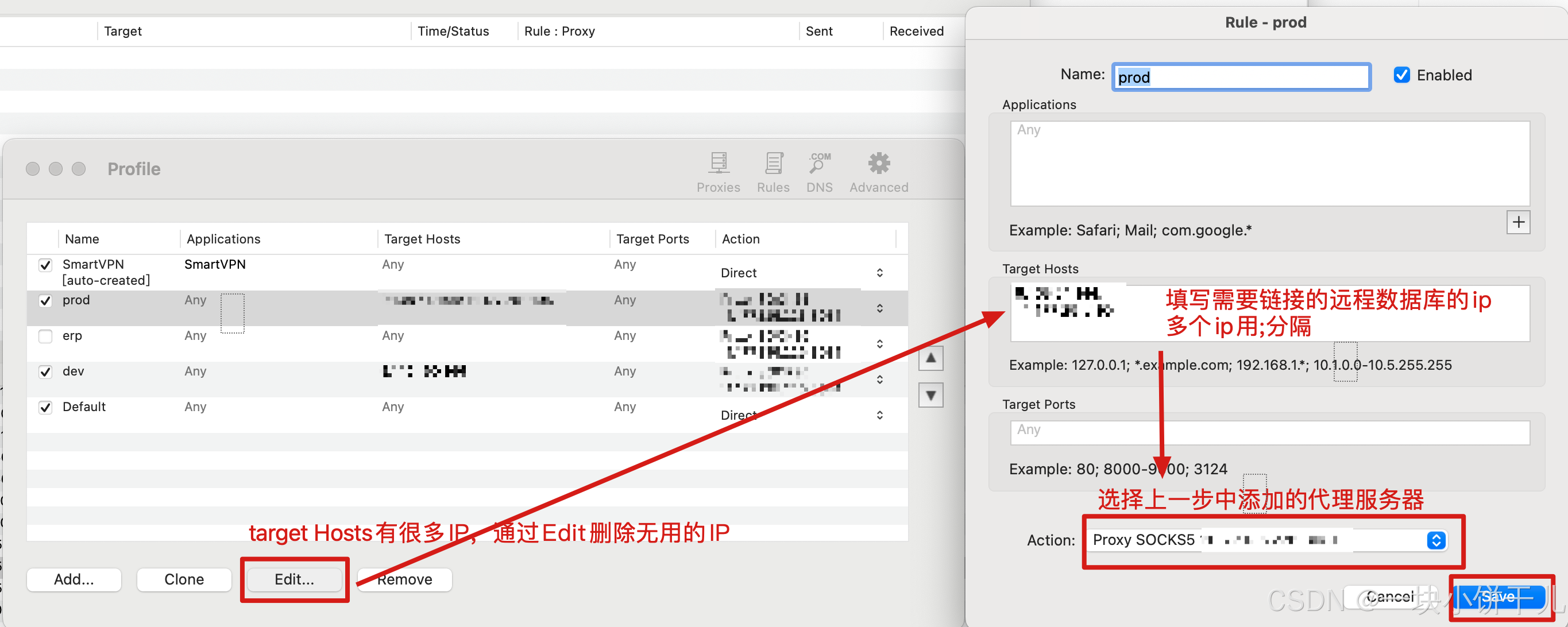1568x627 pixels.
Task: Move rule up with up arrow
Action: tap(930, 358)
